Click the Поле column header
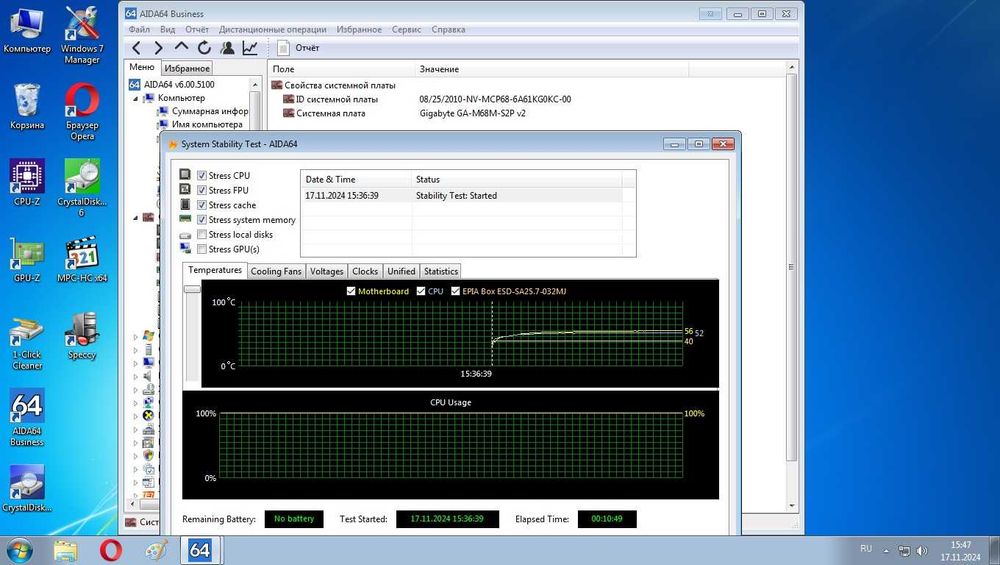Image resolution: width=1000 pixels, height=565 pixels. [341, 69]
